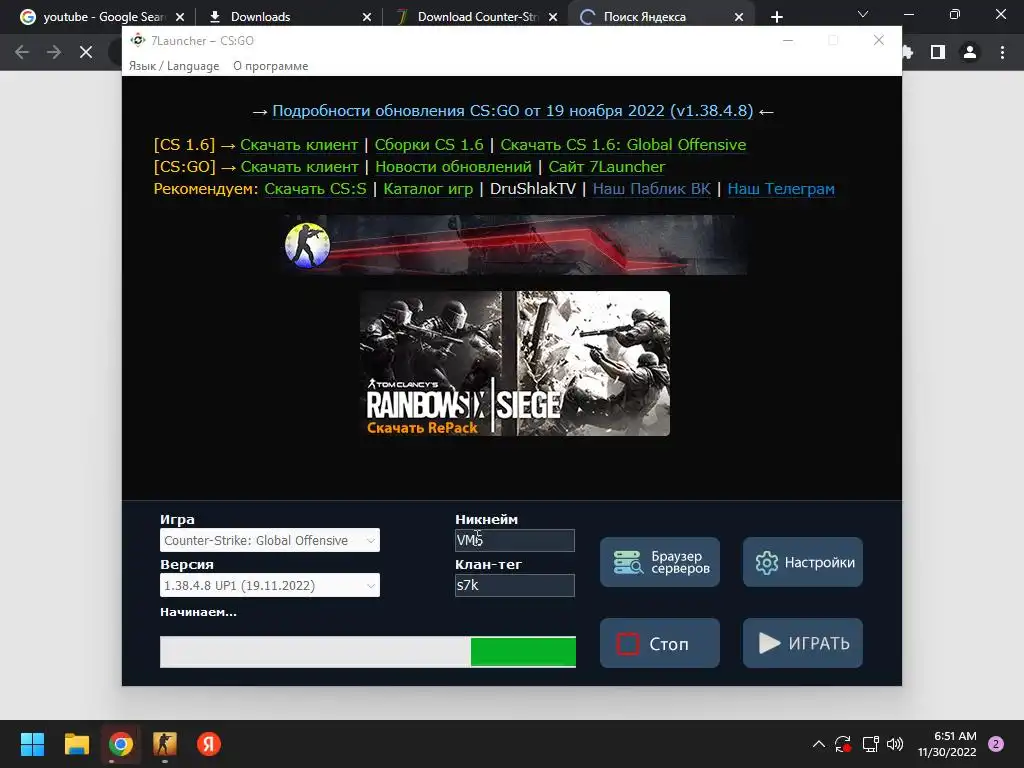Open clock showing 6:51 AM
Screen dimensions: 1024x768
[x=947, y=744]
